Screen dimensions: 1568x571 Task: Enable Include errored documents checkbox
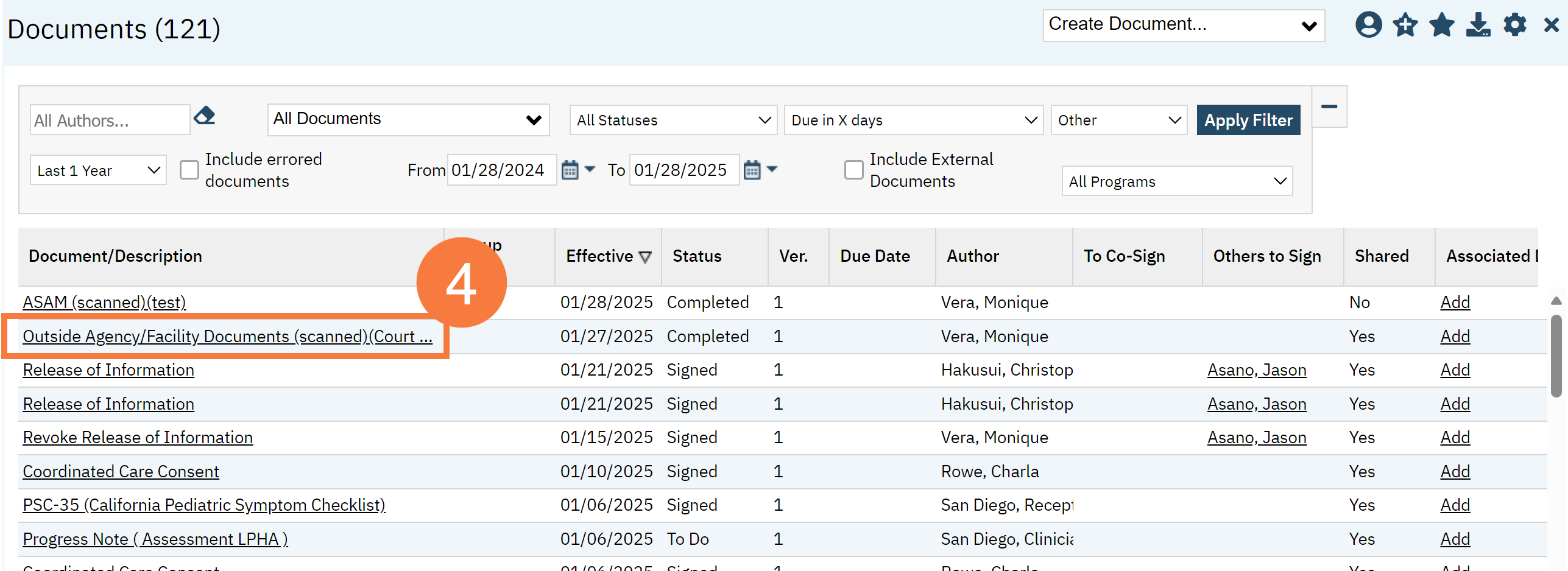[189, 170]
